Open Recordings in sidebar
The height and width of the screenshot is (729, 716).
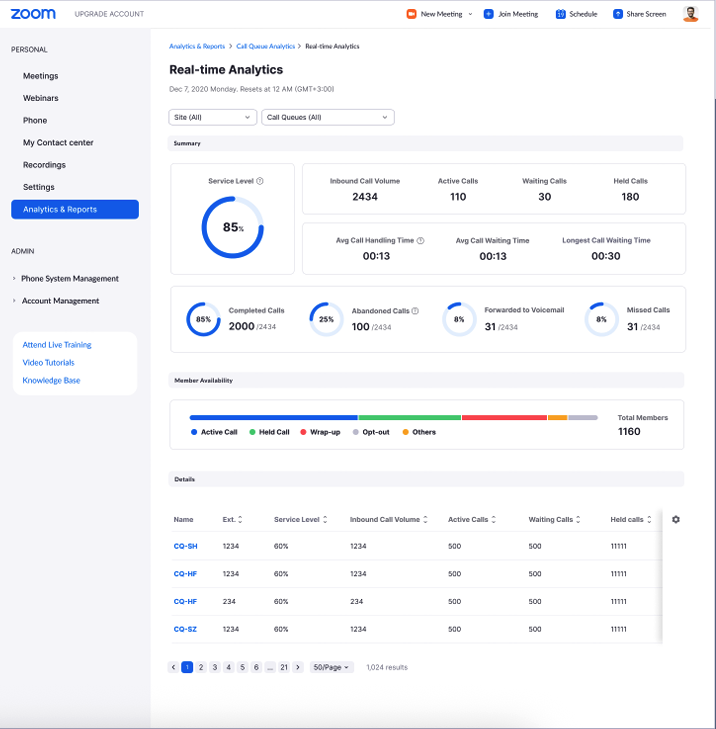point(44,165)
